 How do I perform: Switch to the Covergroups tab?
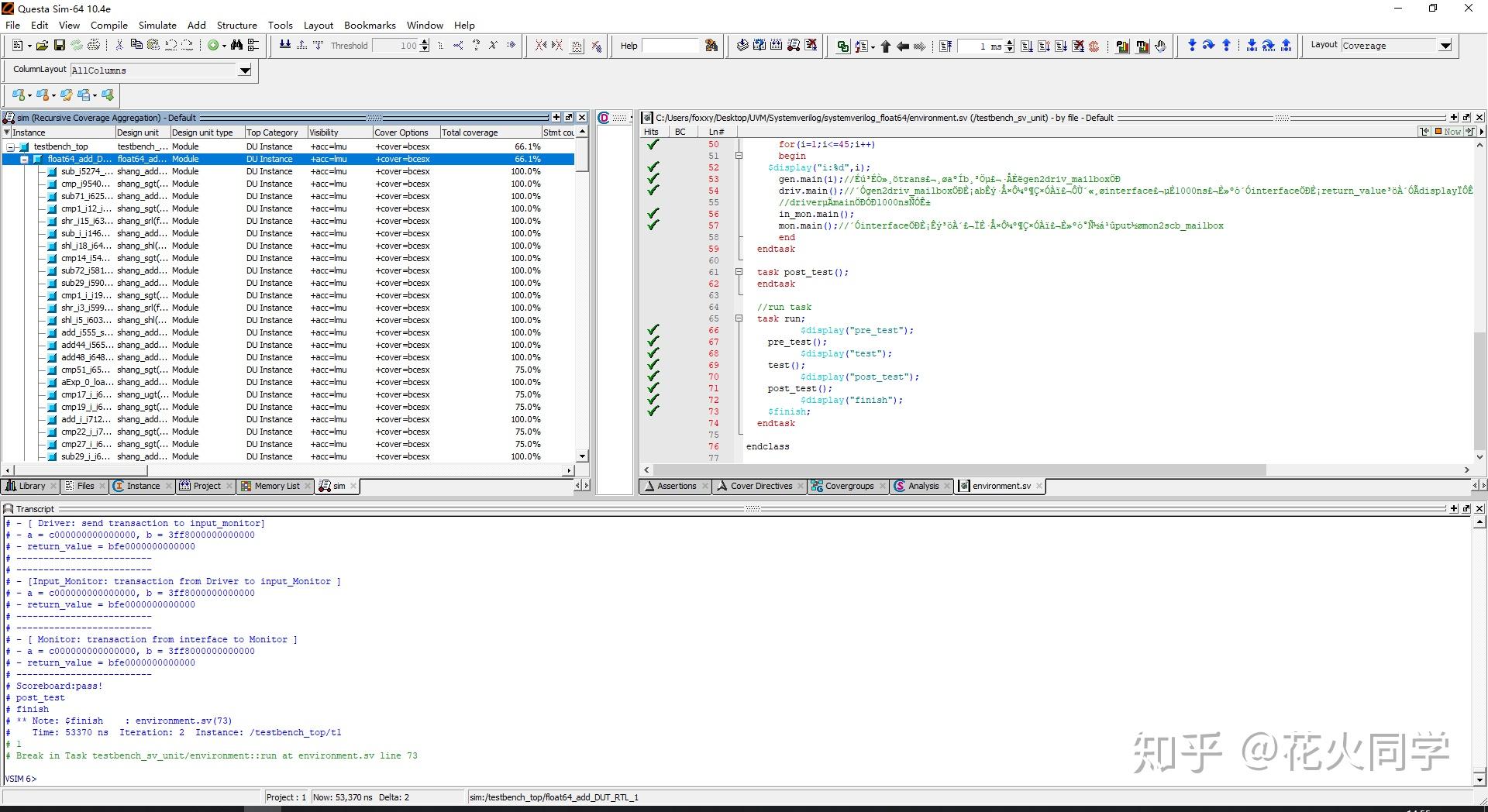pyautogui.click(x=849, y=486)
